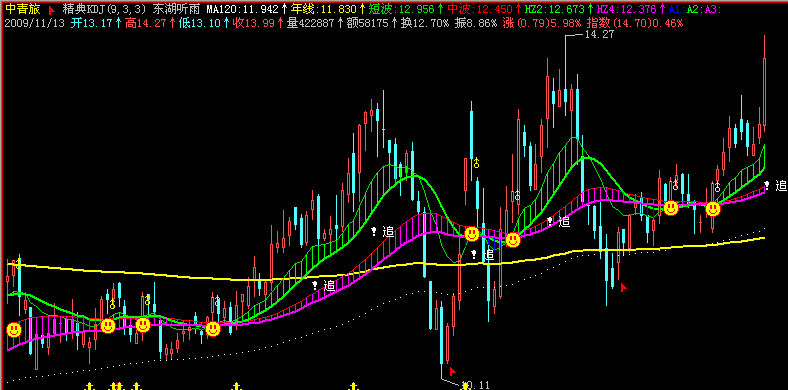Click the turnover rate 换12.70%
This screenshot has height=390, width=788.
(425, 23)
